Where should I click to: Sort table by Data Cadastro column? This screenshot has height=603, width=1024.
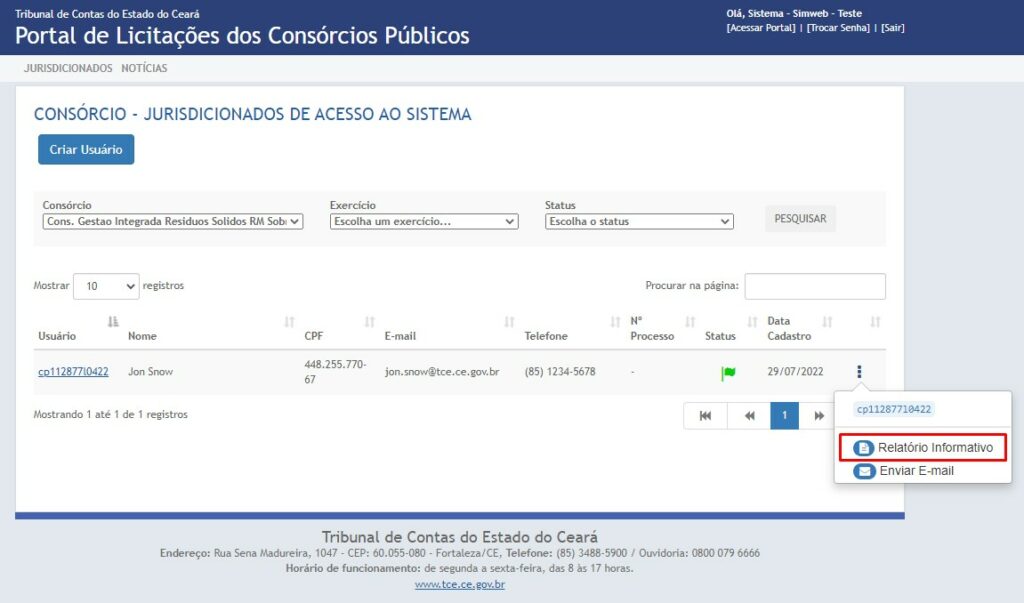(x=827, y=322)
